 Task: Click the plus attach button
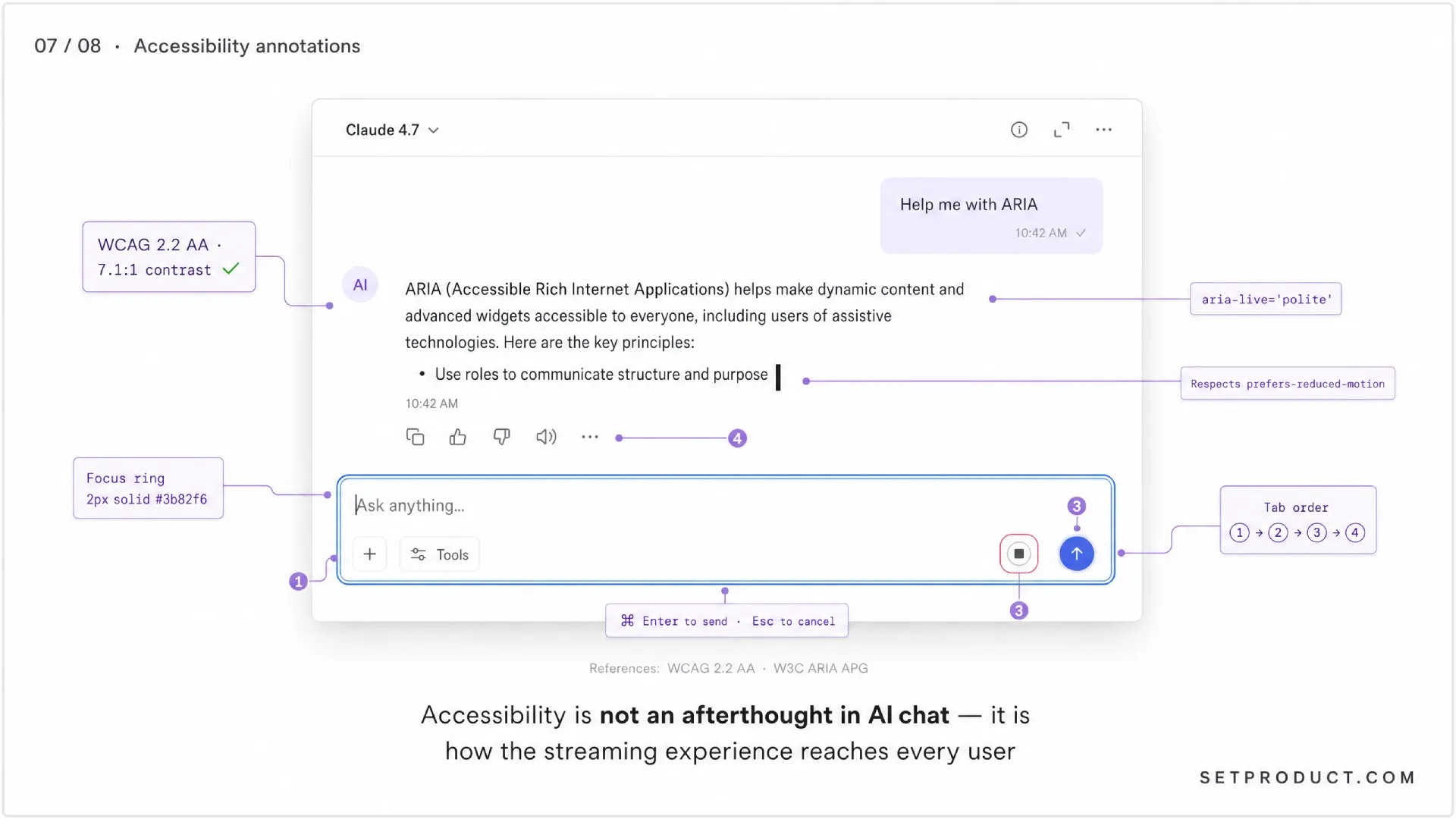[x=370, y=554]
